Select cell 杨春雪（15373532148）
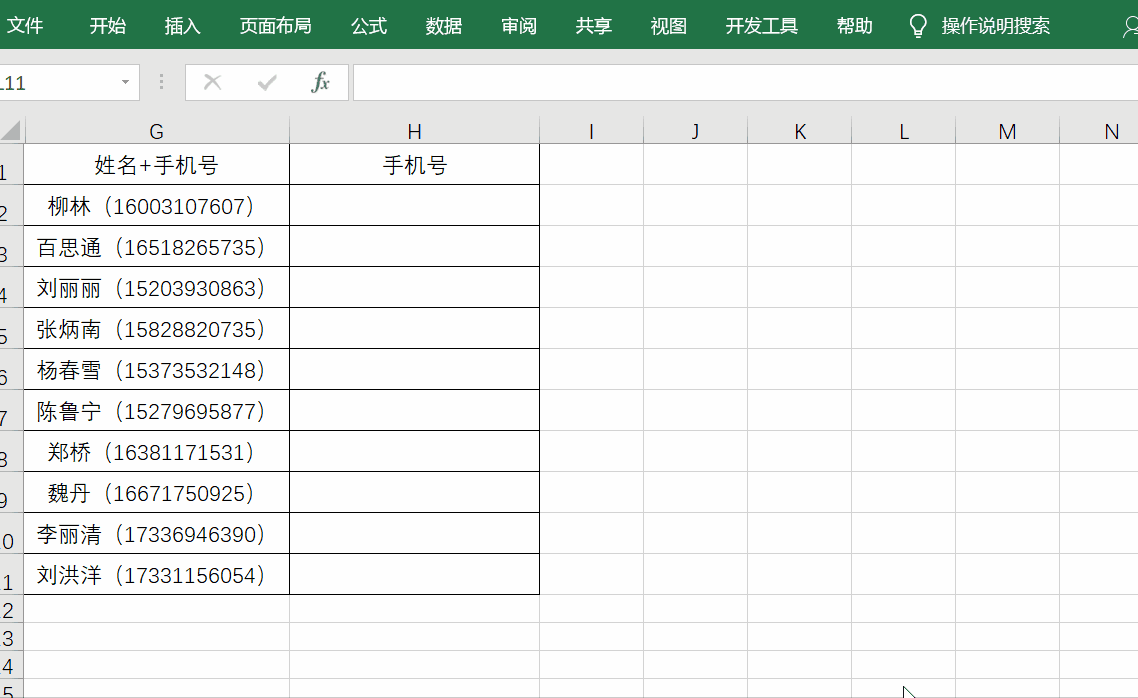The height and width of the screenshot is (698, 1138). coord(157,369)
